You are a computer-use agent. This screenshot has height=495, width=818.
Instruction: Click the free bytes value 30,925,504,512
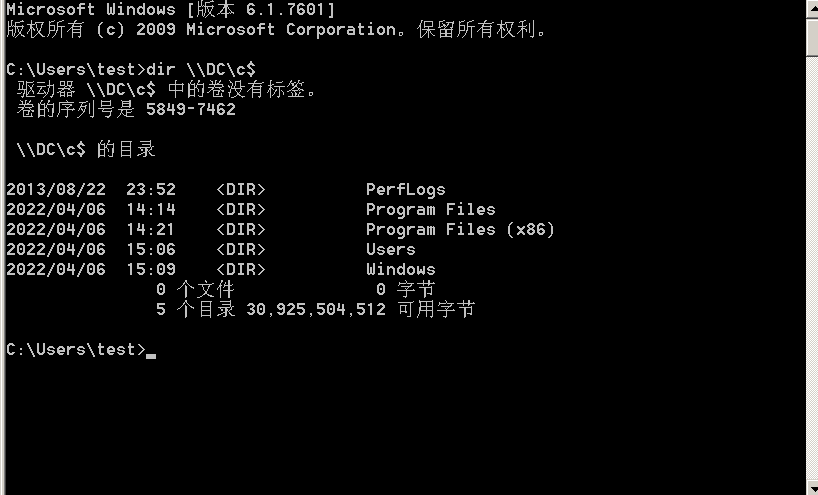click(x=315, y=310)
